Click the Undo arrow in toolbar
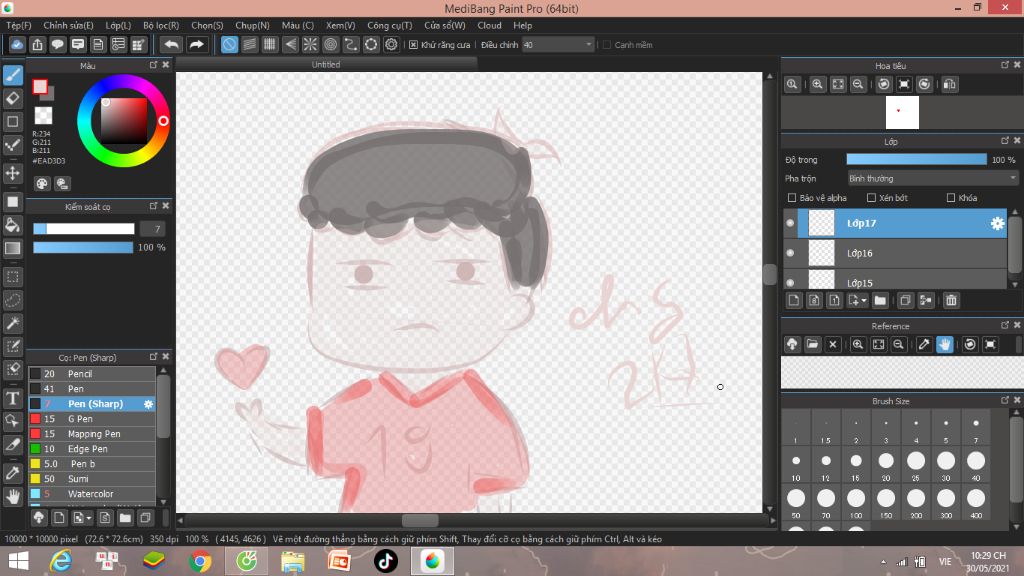Viewport: 1024px width, 576px height. pos(172,45)
